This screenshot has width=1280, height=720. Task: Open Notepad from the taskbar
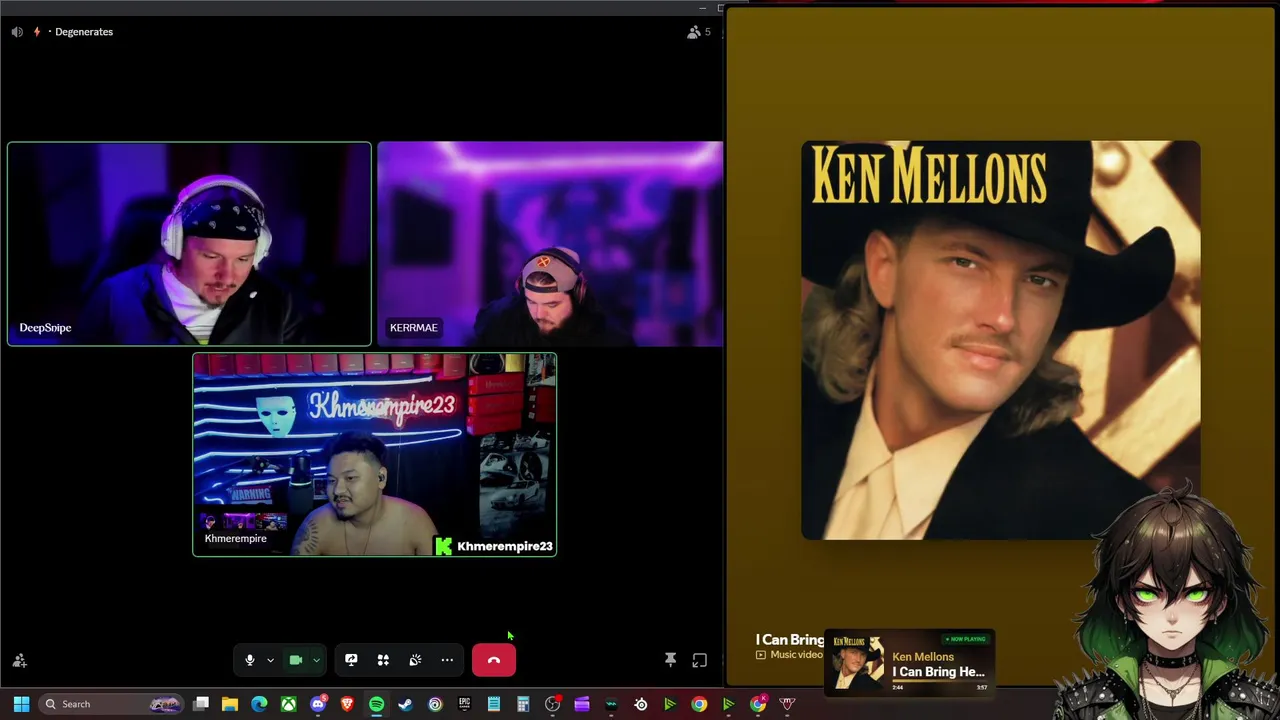(x=493, y=704)
